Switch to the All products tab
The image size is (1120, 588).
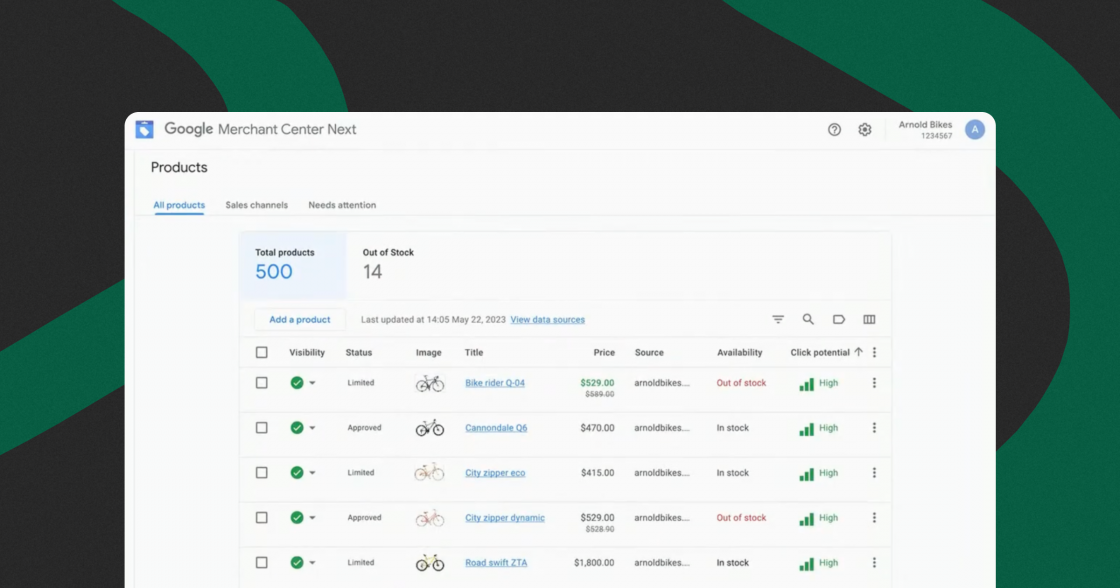pos(179,205)
